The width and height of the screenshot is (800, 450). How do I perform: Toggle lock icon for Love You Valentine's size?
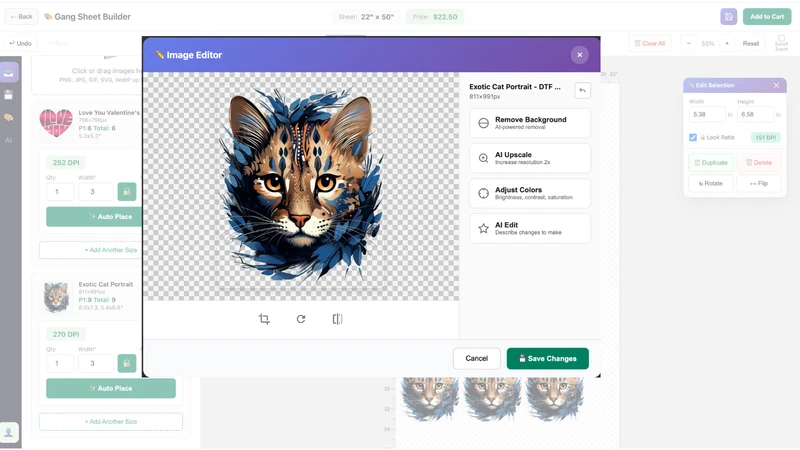pyautogui.click(x=127, y=192)
